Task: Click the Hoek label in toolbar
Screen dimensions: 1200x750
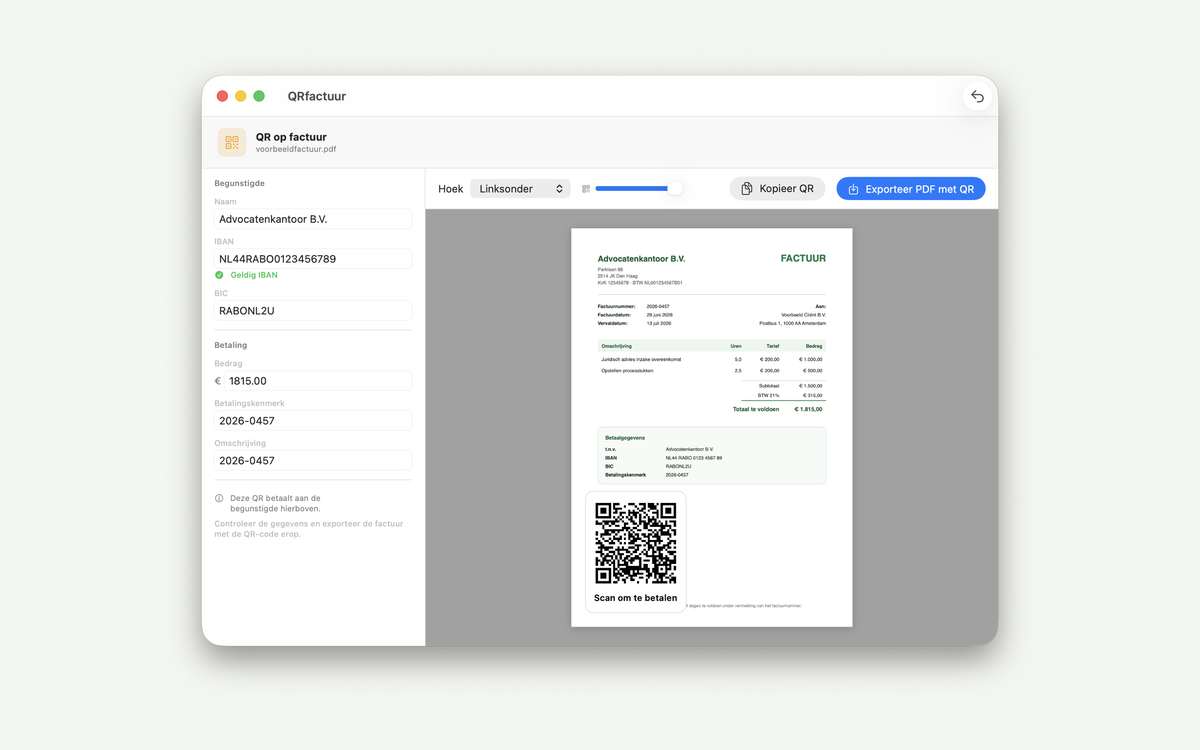Action: pyautogui.click(x=451, y=189)
